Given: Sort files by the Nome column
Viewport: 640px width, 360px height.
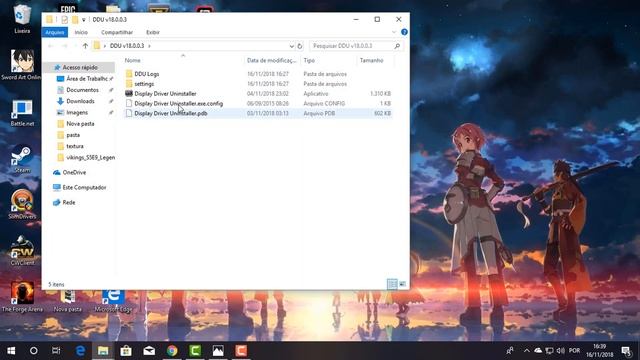Looking at the screenshot, I should click(x=133, y=60).
